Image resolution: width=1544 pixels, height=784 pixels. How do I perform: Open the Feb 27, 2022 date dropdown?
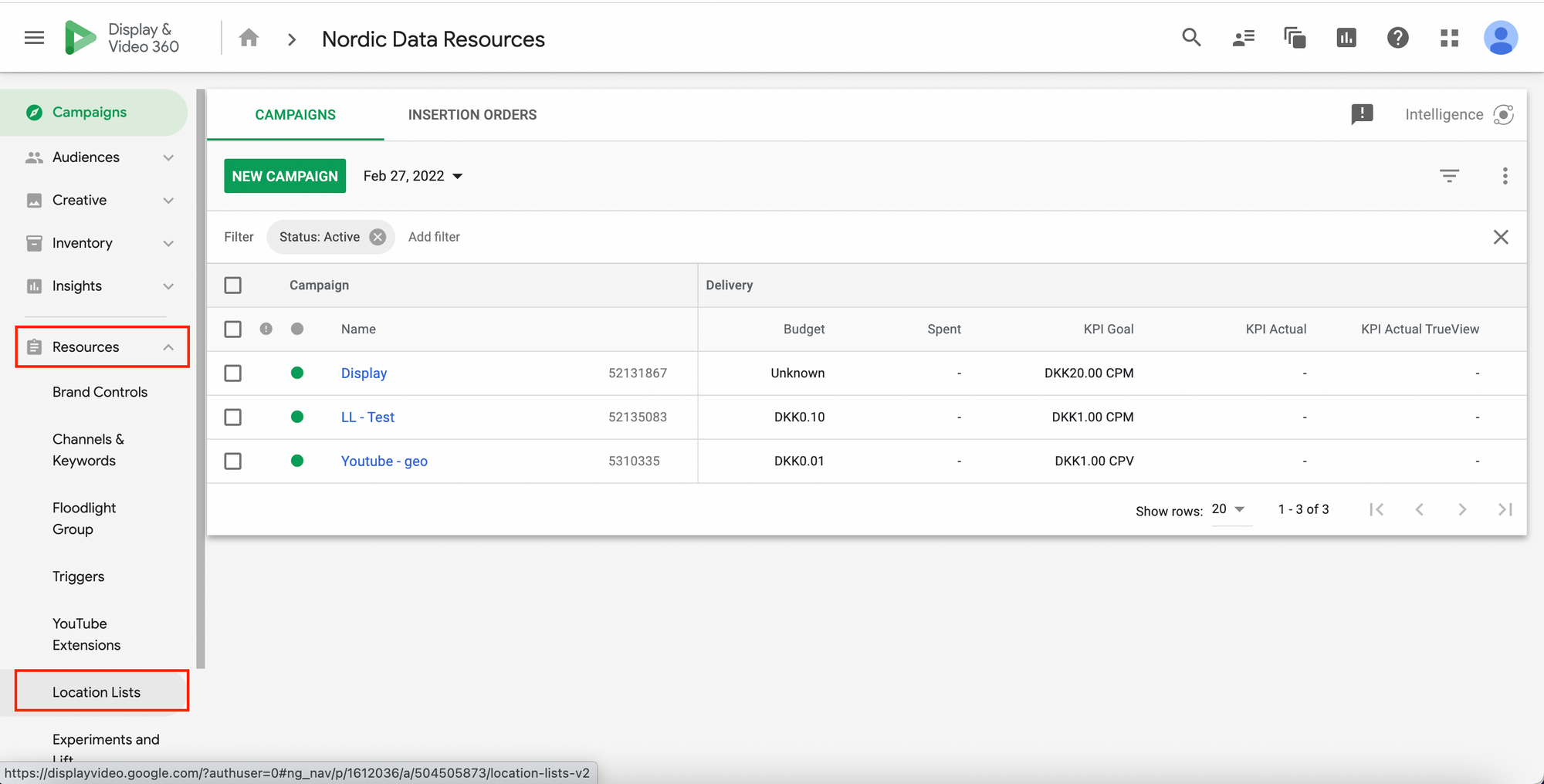413,176
